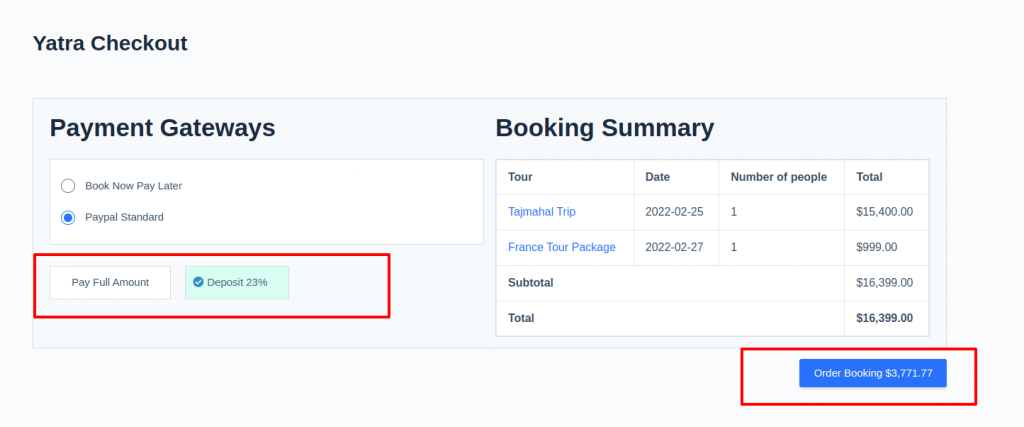Screen dimensions: 1024x427
Task: Click the $15,400.00 total cell
Action: [884, 212]
